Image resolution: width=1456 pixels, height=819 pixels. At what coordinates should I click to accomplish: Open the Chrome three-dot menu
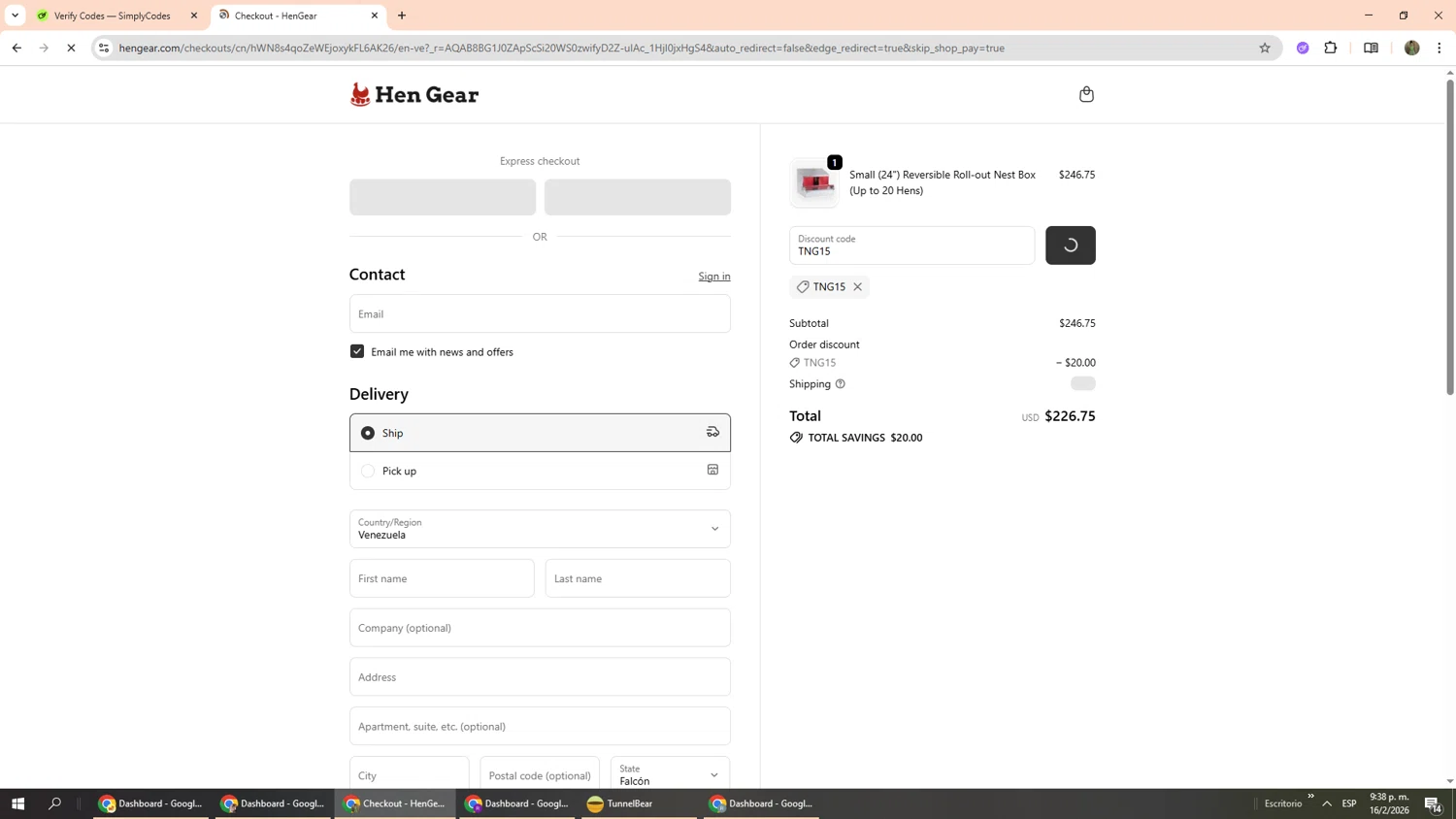(1439, 48)
